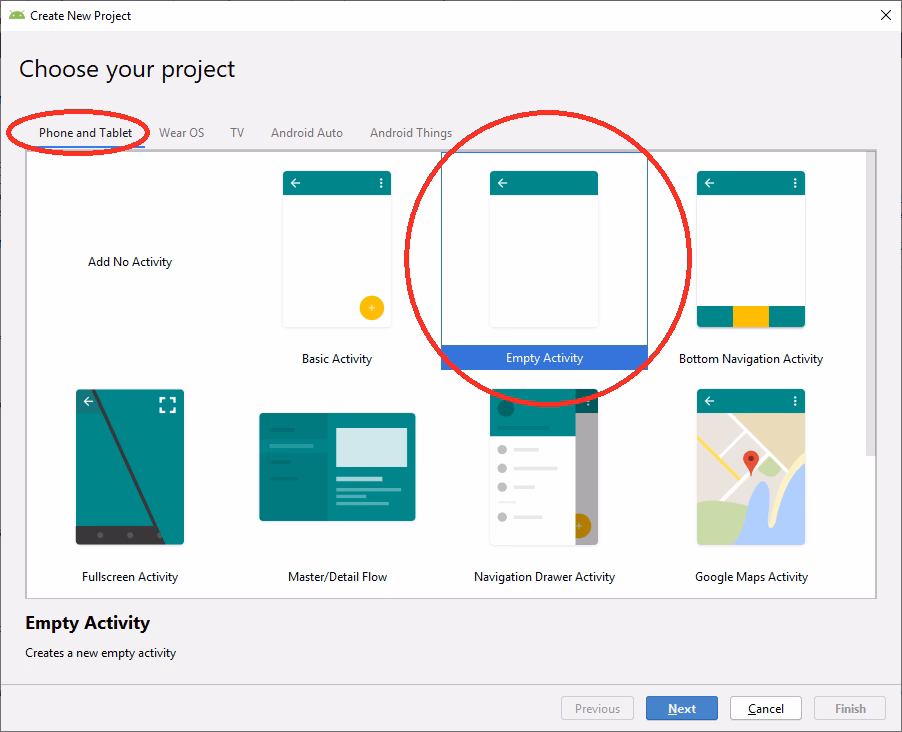Switch to the Android Auto tab
The width and height of the screenshot is (902, 732).
(306, 132)
